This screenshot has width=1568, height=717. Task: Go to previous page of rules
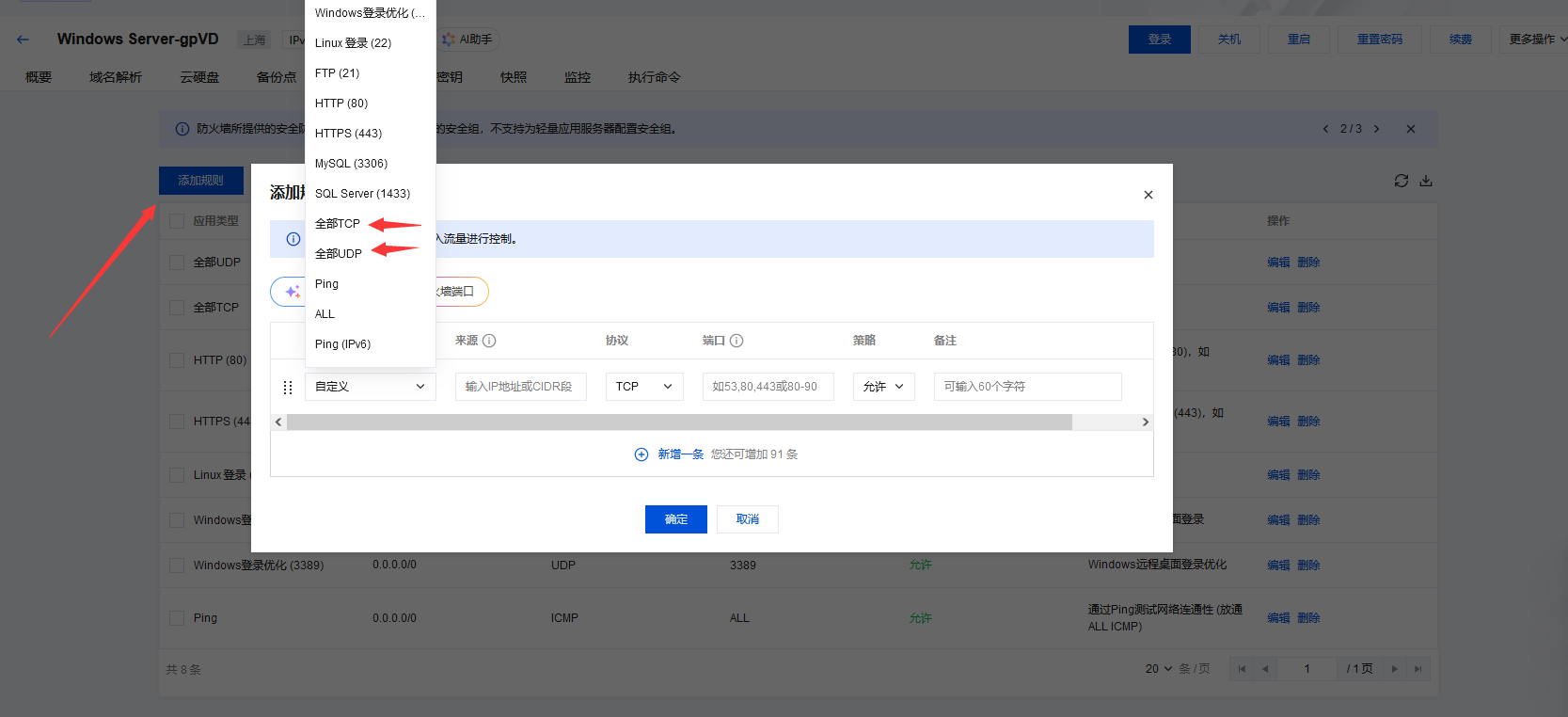point(1265,669)
